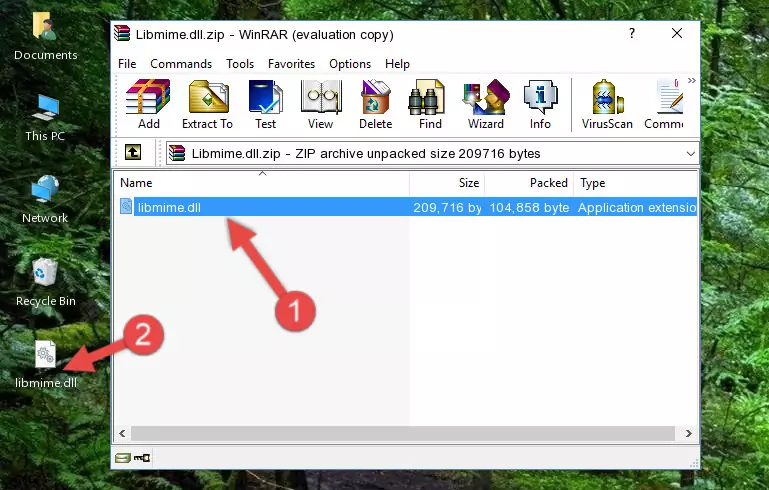Click the password key status icon
This screenshot has height=490, width=769.
point(142,458)
